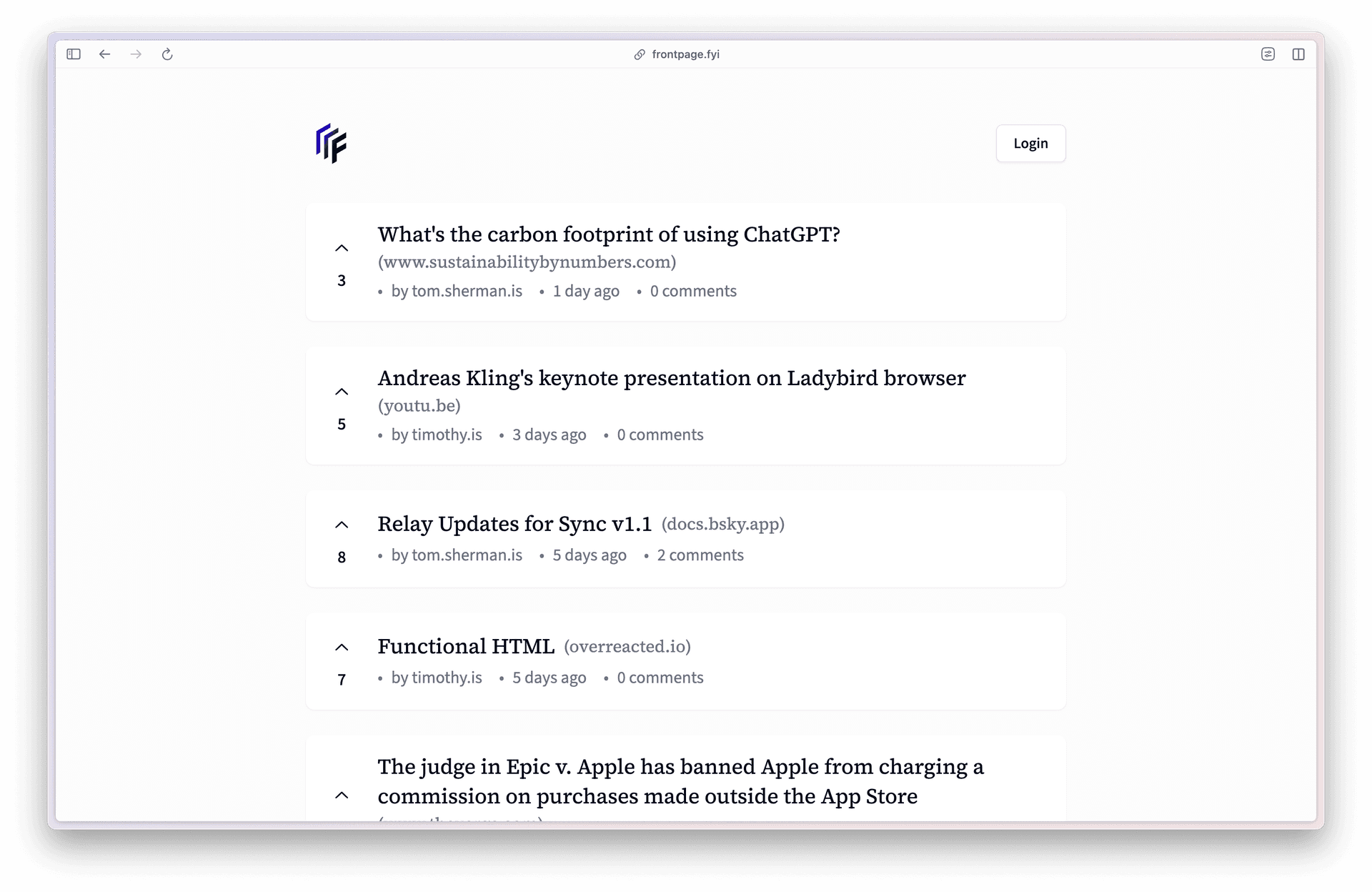
Task: View 2 comments on Relay Updates post
Action: (700, 555)
